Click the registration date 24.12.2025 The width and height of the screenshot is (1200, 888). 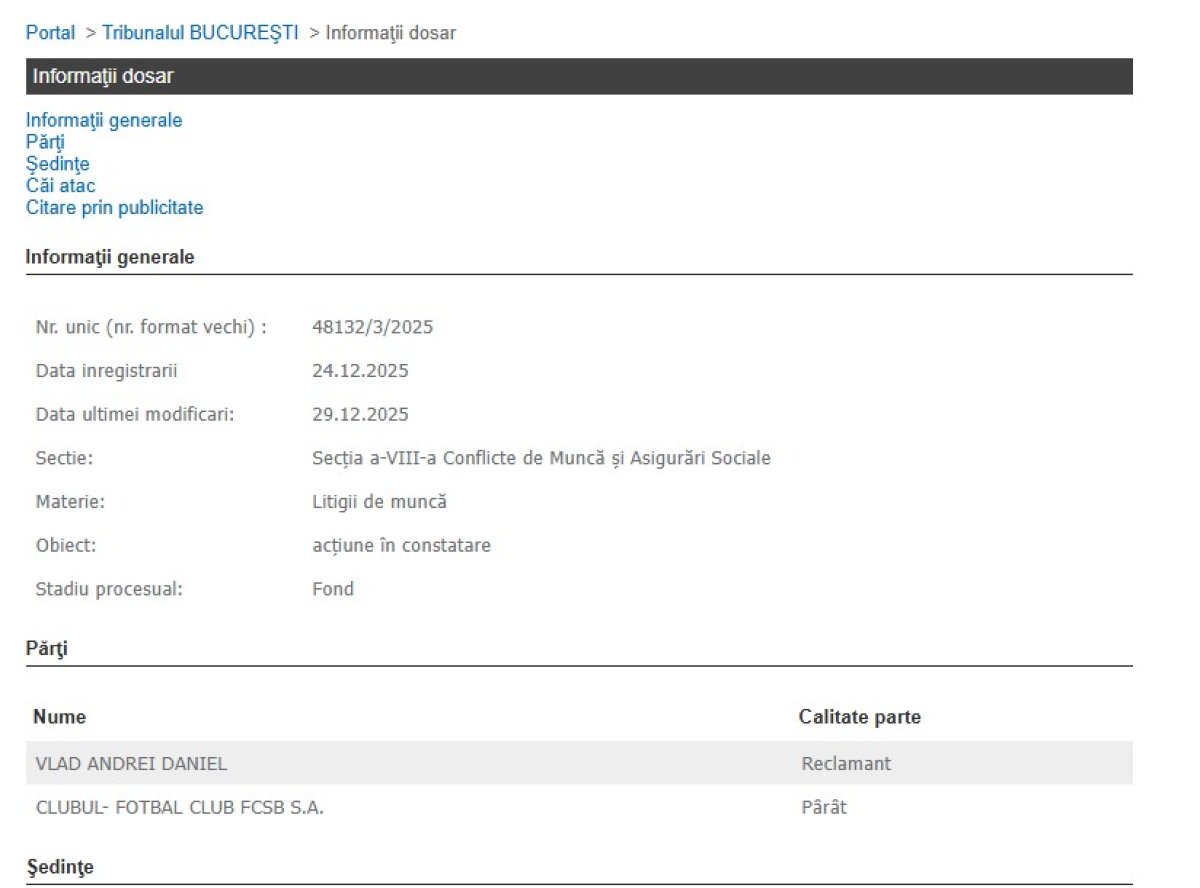click(x=360, y=371)
